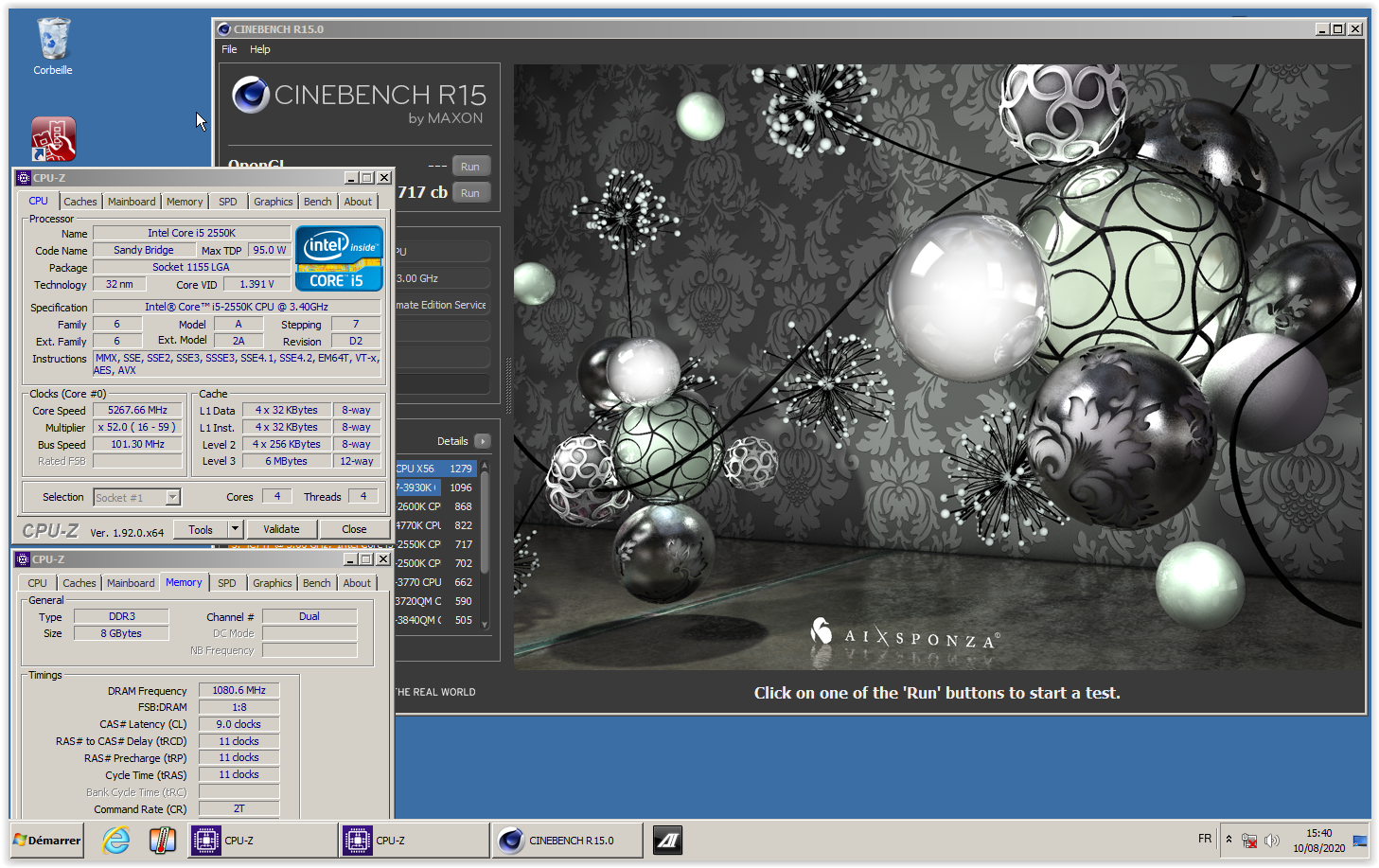Select the 2550K 717 ranking row

point(436,544)
